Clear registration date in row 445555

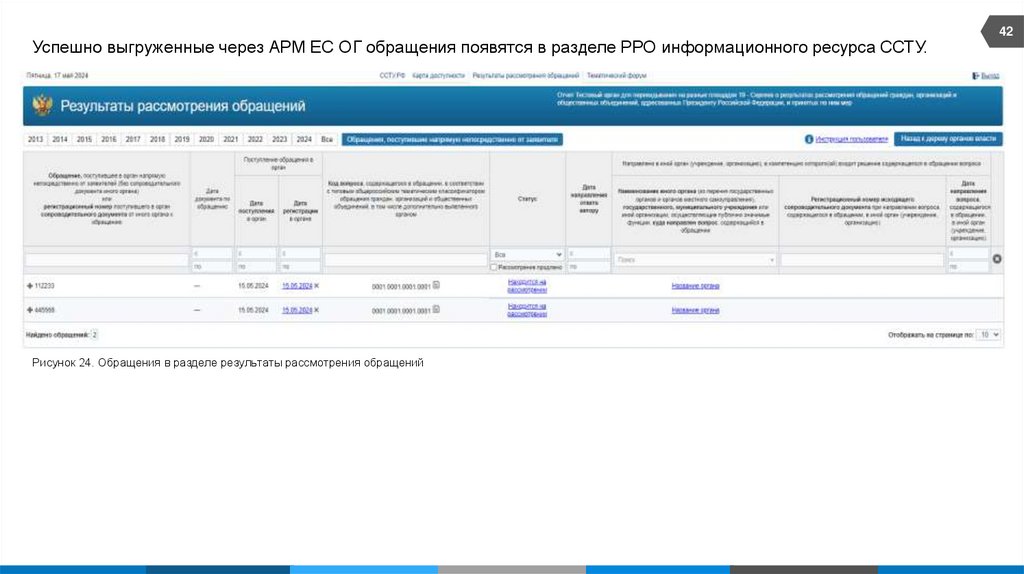pyautogui.click(x=317, y=310)
